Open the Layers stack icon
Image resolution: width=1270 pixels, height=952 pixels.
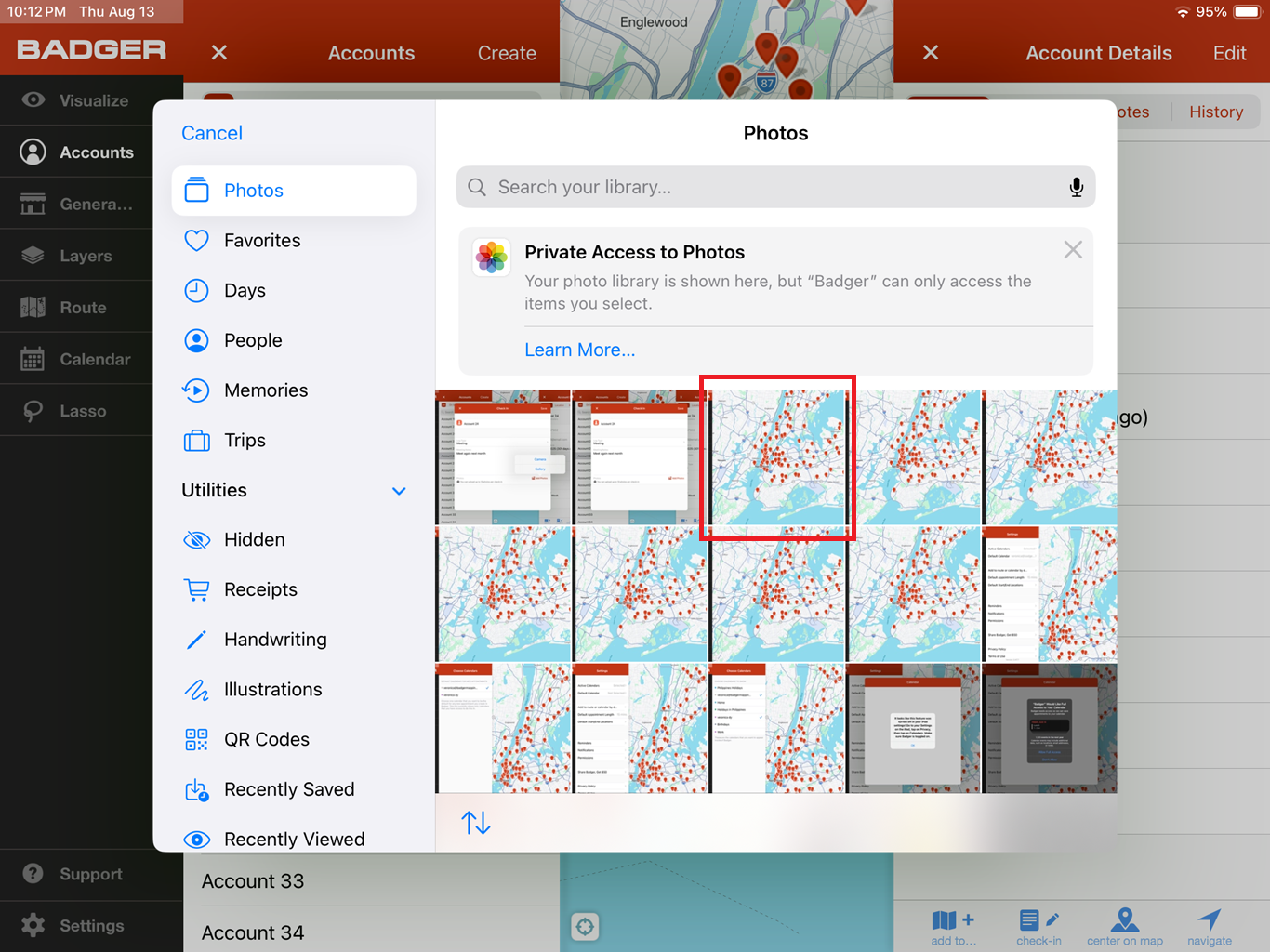coord(33,256)
